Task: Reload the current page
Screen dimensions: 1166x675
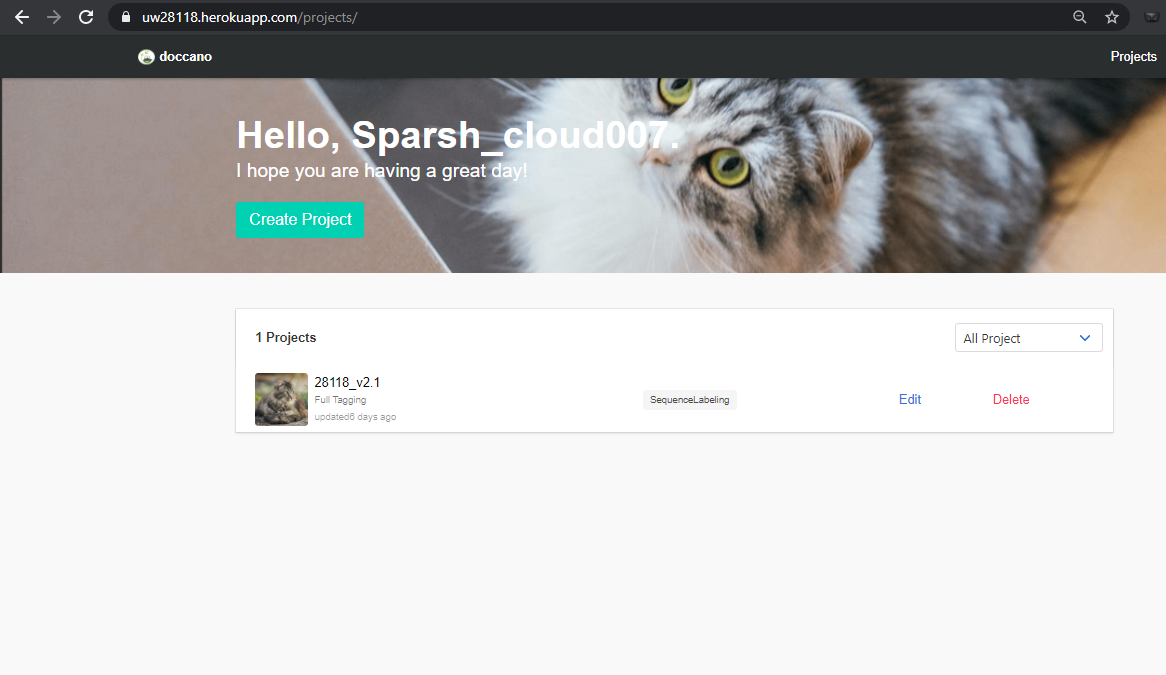Action: 86,17
